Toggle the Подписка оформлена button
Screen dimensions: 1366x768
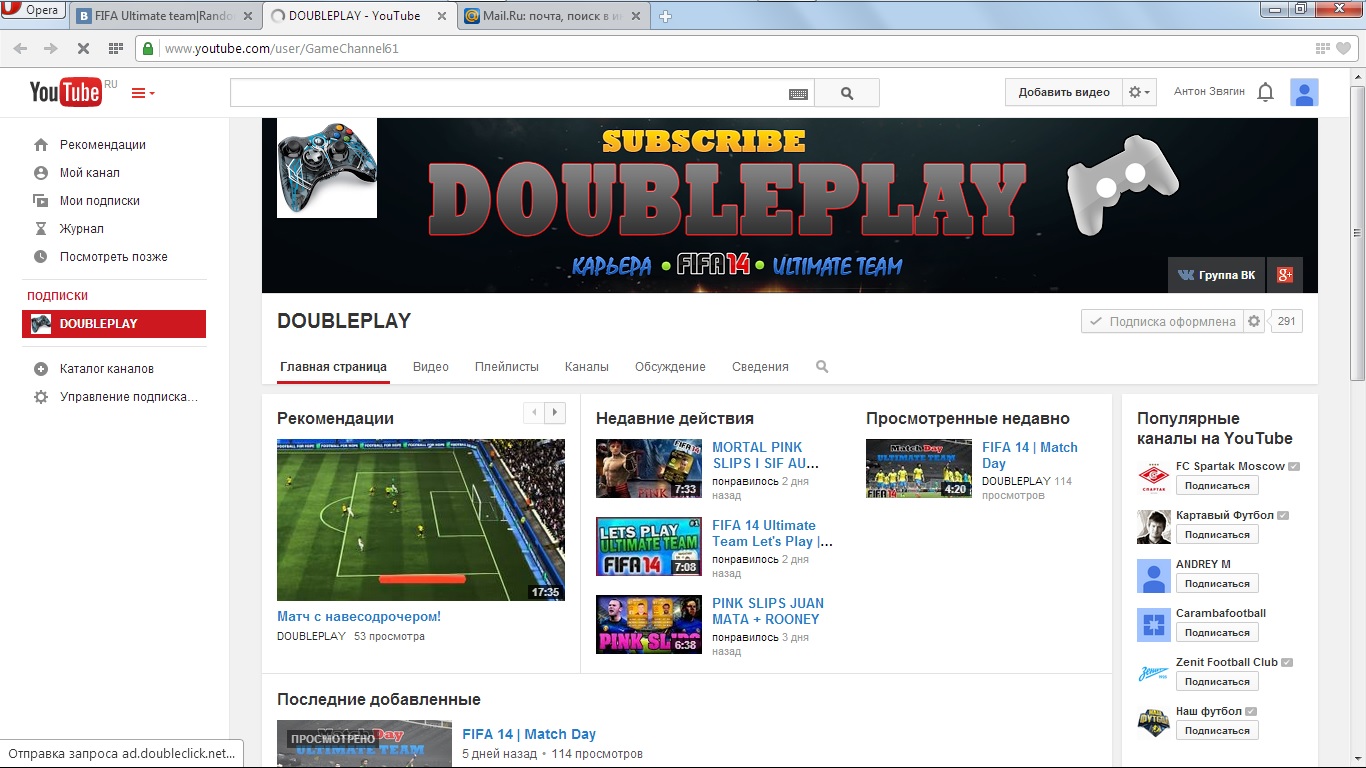1162,321
